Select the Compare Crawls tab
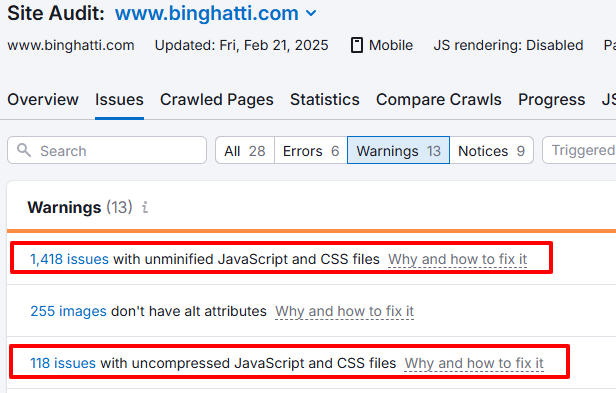Image resolution: width=616 pixels, height=393 pixels. 438,100
